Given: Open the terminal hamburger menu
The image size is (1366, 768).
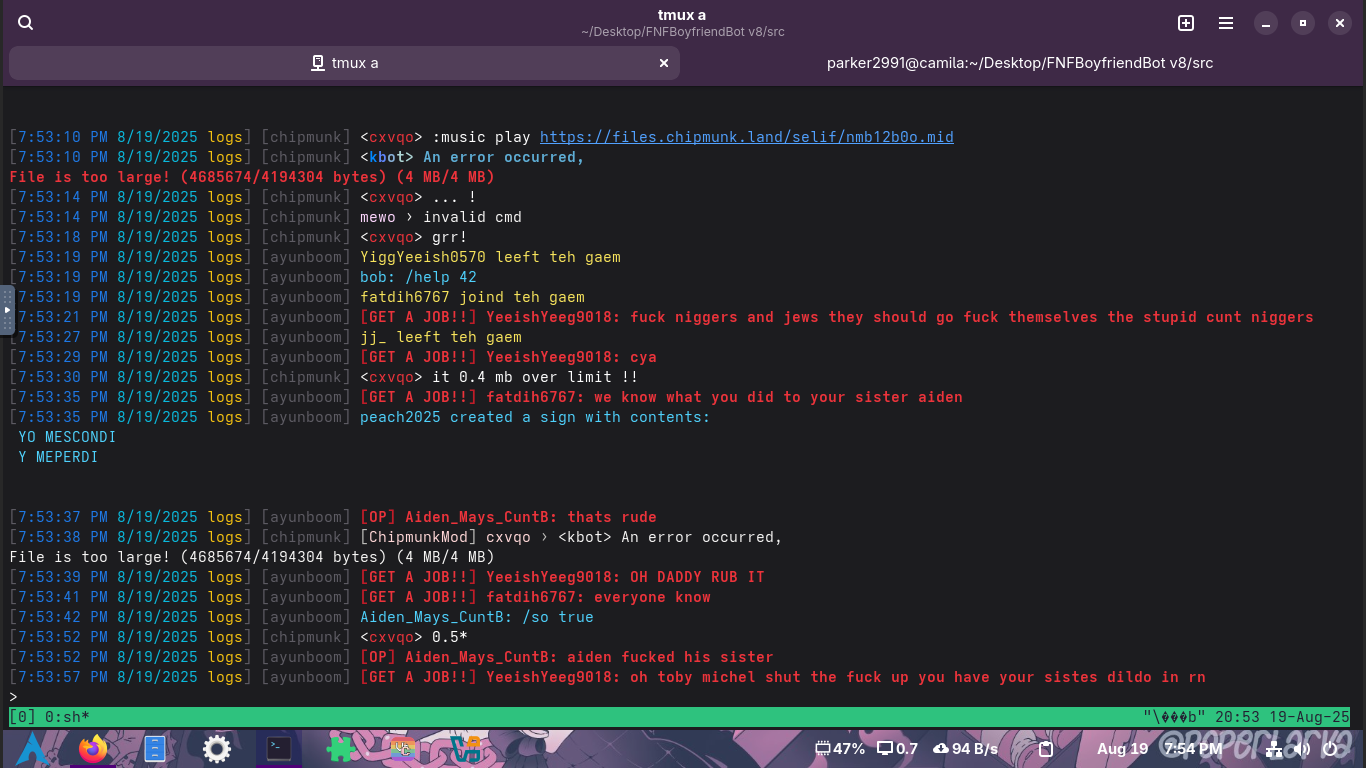Looking at the screenshot, I should tap(1226, 23).
